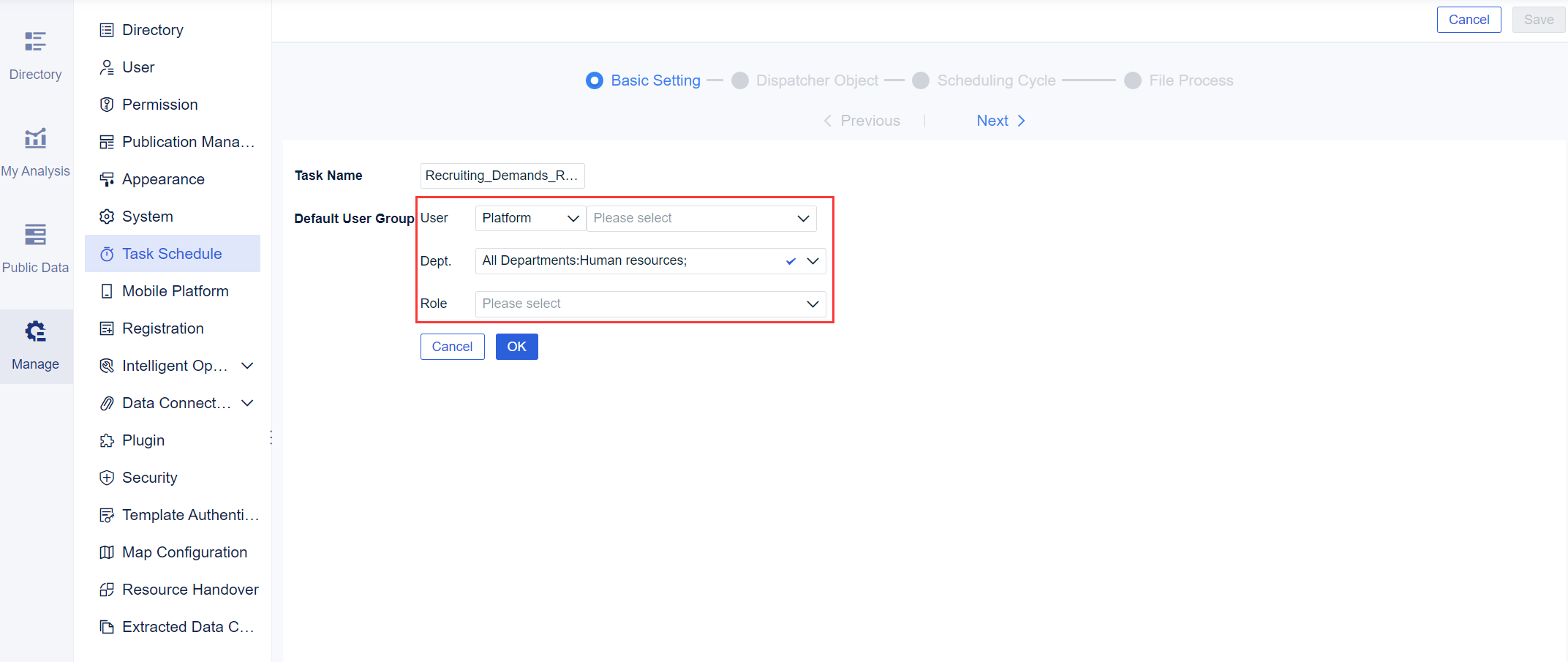Image resolution: width=1568 pixels, height=662 pixels.
Task: Click the Permission shield icon
Action: [x=107, y=105]
